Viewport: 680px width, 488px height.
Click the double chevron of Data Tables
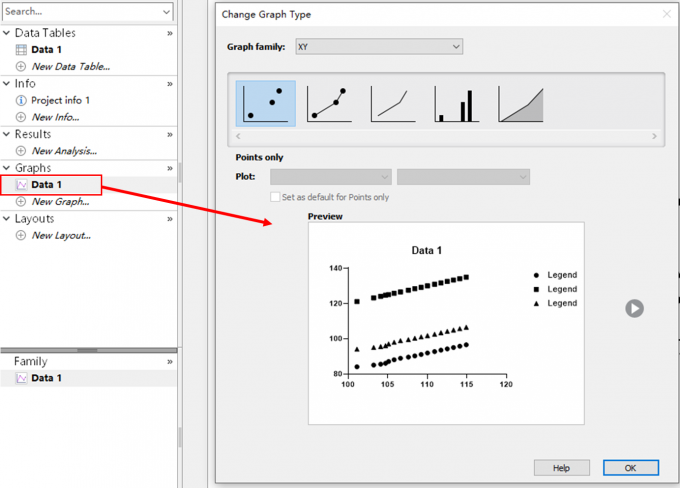coord(170,33)
